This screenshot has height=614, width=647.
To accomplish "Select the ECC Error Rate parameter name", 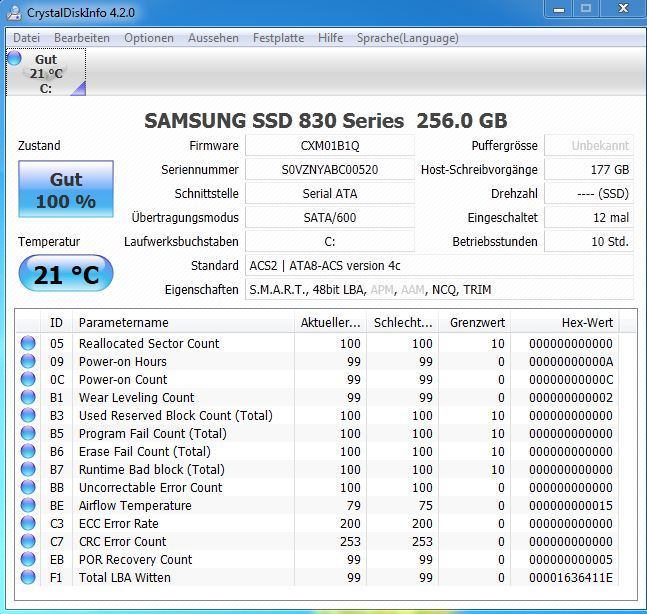I will tap(118, 524).
